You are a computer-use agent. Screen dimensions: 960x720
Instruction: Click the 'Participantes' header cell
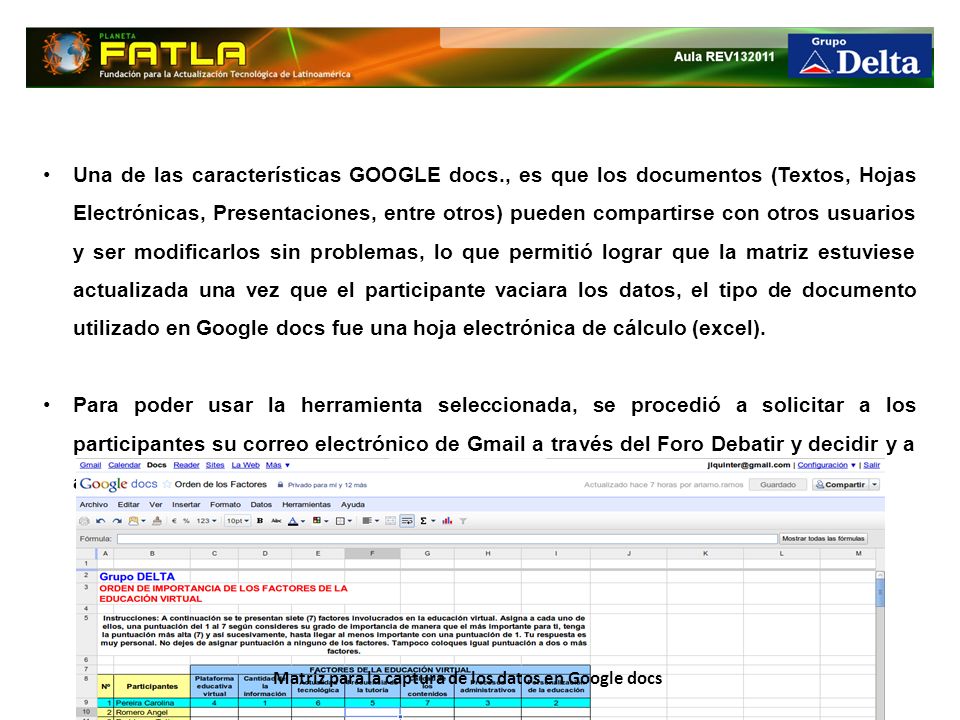click(x=152, y=686)
